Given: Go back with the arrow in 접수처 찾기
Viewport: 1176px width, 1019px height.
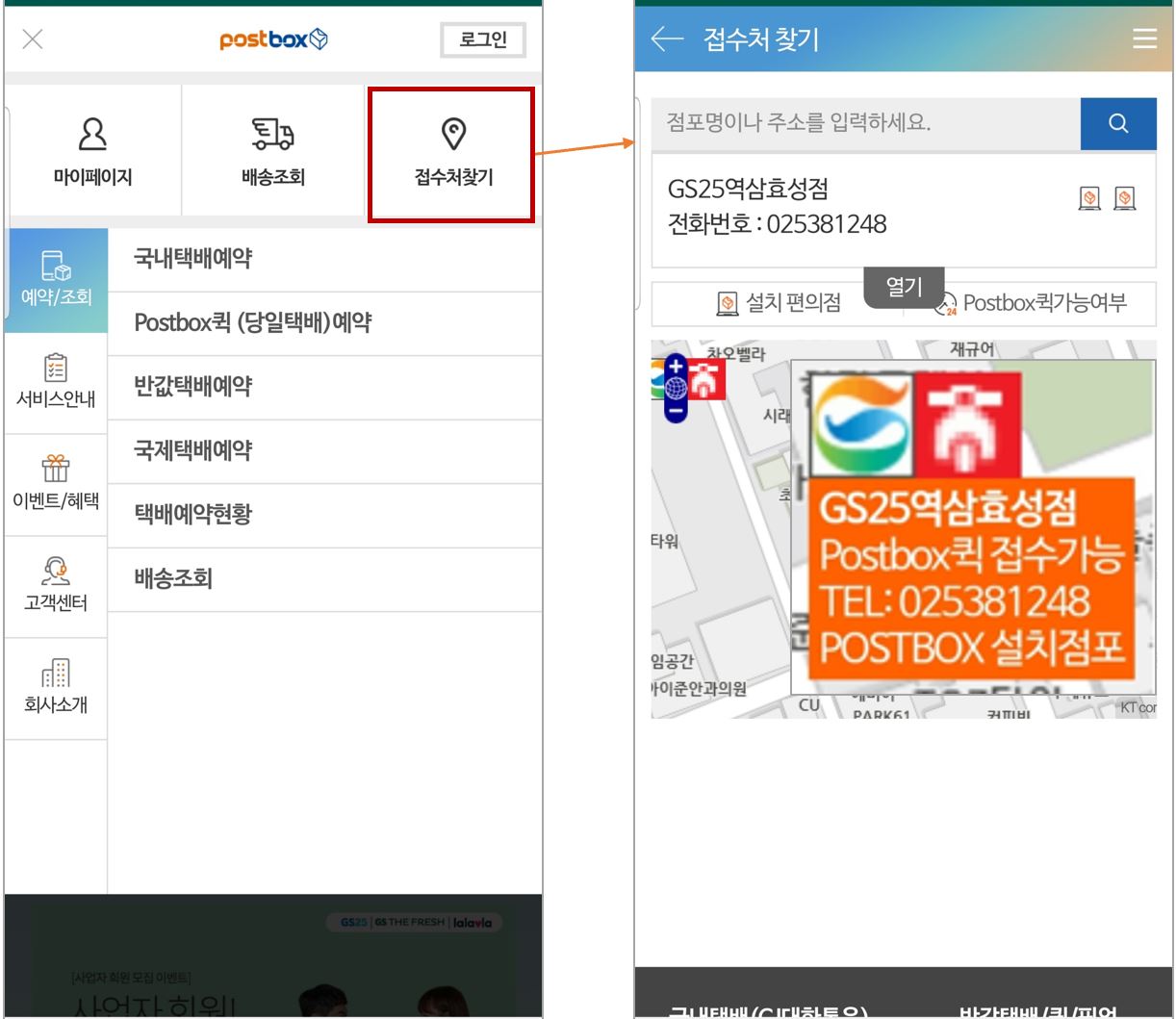Looking at the screenshot, I should coord(667,39).
